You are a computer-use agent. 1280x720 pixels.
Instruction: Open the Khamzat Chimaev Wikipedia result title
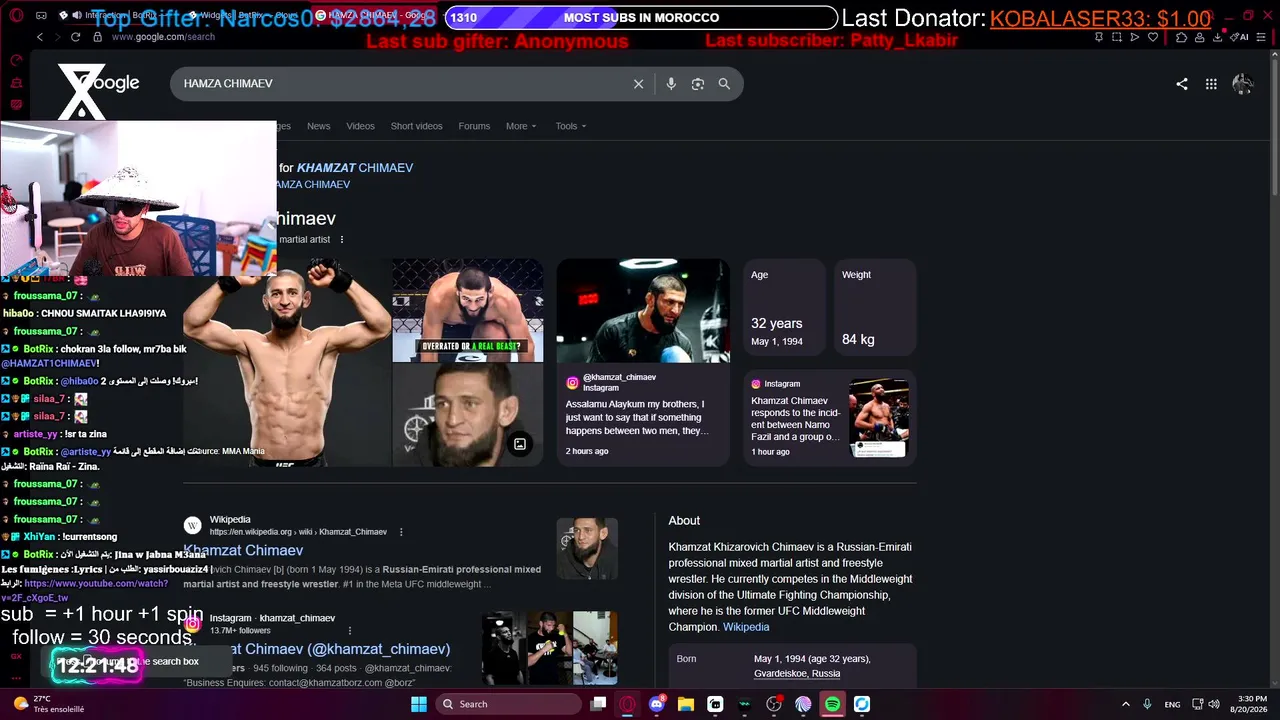point(243,551)
